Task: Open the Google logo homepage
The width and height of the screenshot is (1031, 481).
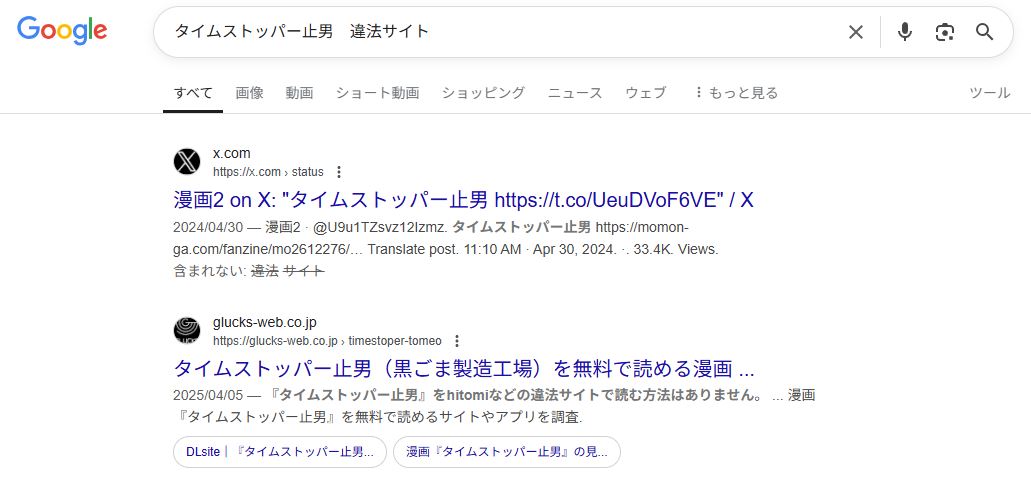Action: tap(62, 30)
